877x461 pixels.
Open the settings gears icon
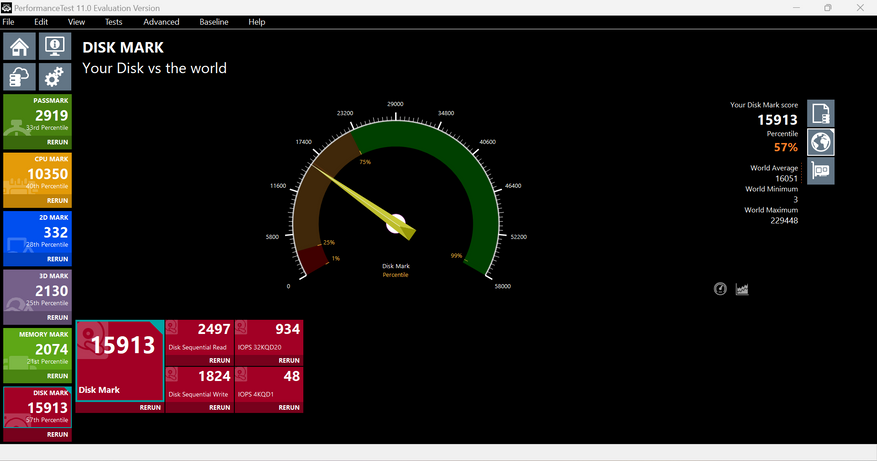click(x=55, y=77)
